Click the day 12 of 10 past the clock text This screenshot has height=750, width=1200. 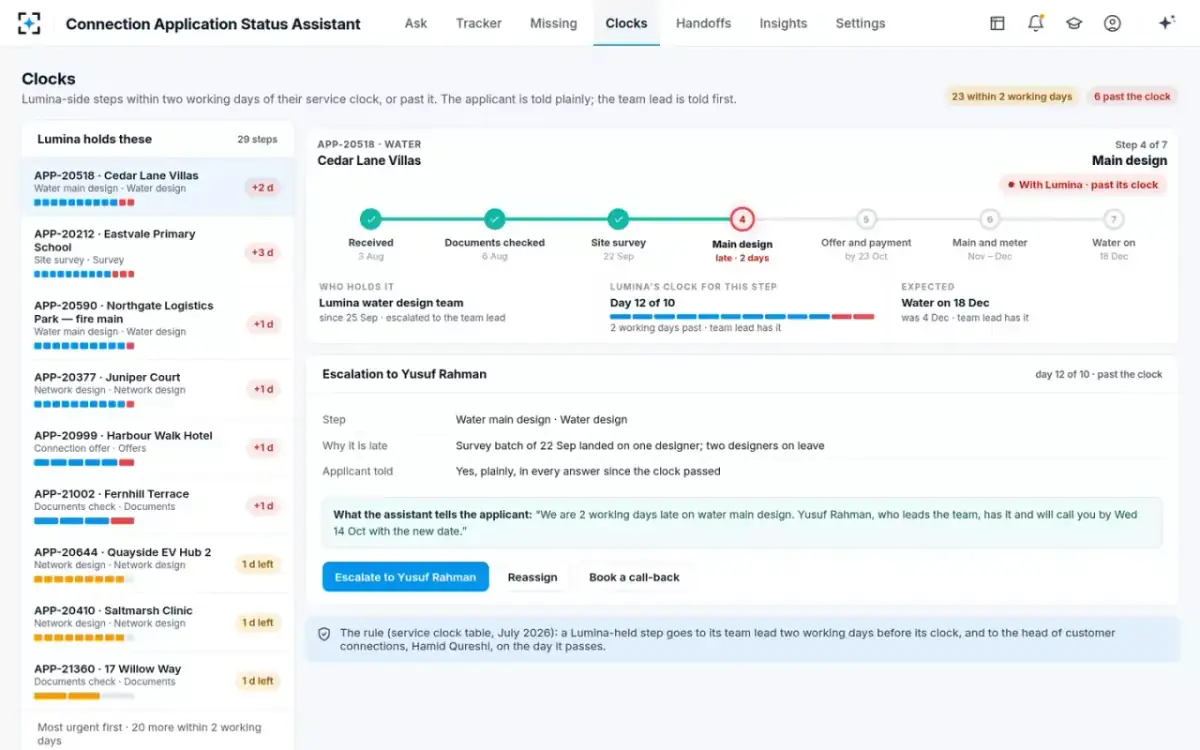[x=1098, y=375]
